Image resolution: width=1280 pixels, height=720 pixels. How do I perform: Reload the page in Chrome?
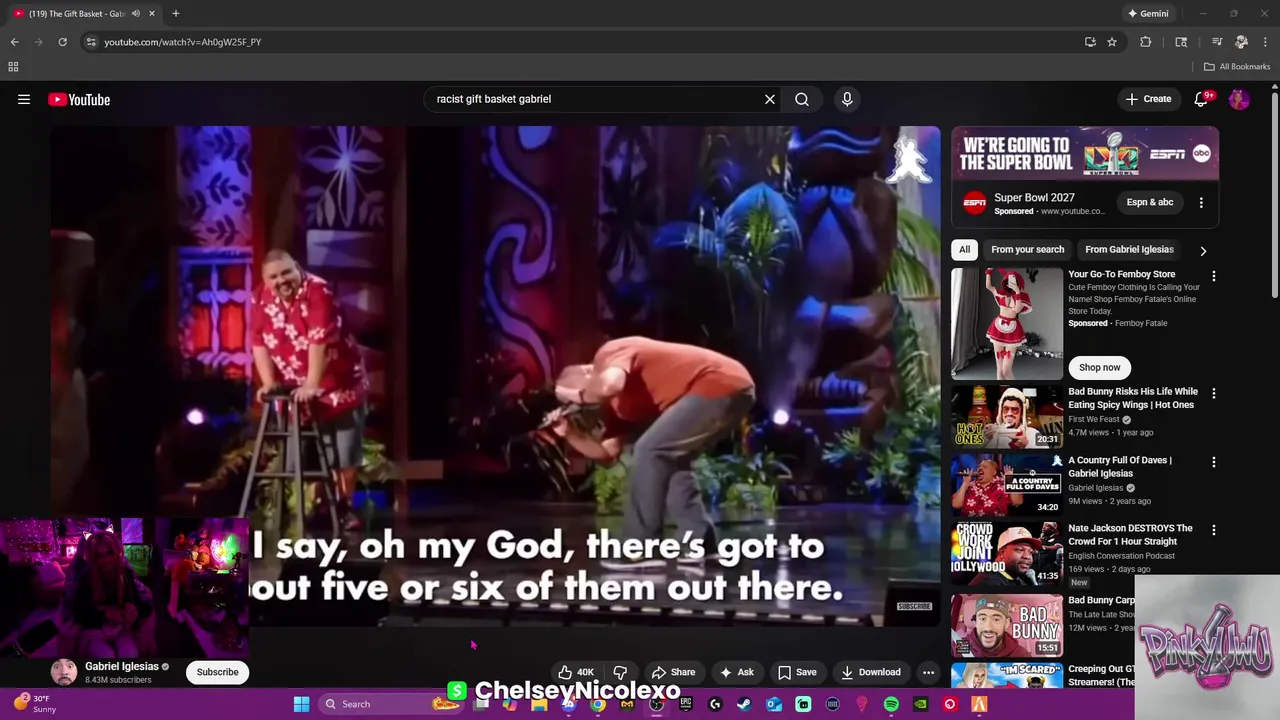point(62,42)
